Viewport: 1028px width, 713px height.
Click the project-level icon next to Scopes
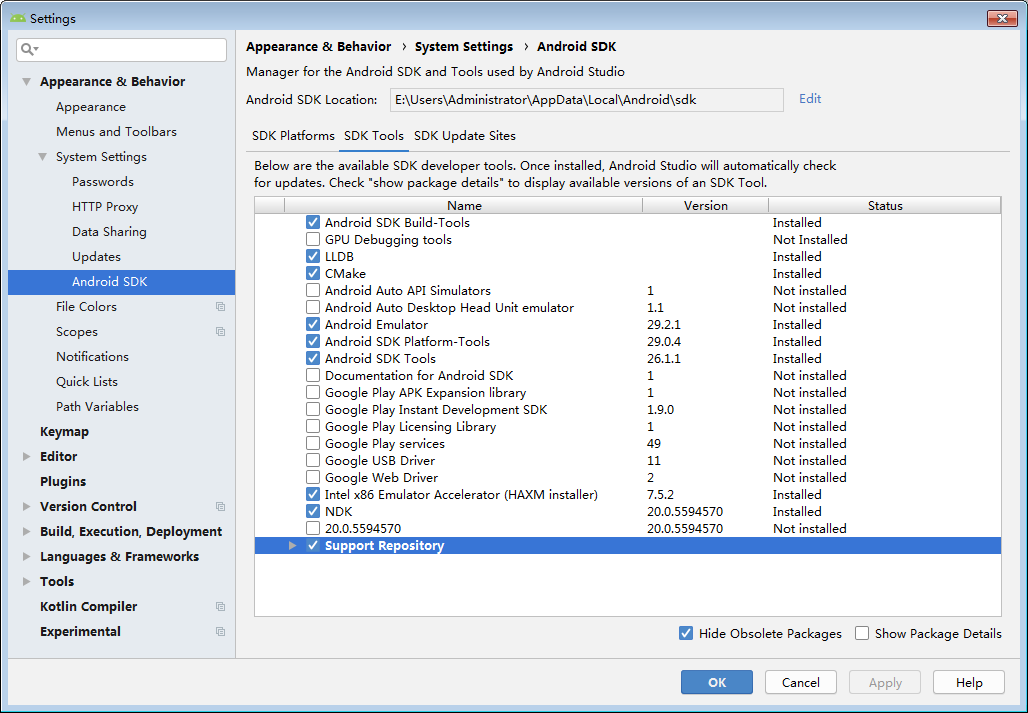pyautogui.click(x=220, y=332)
